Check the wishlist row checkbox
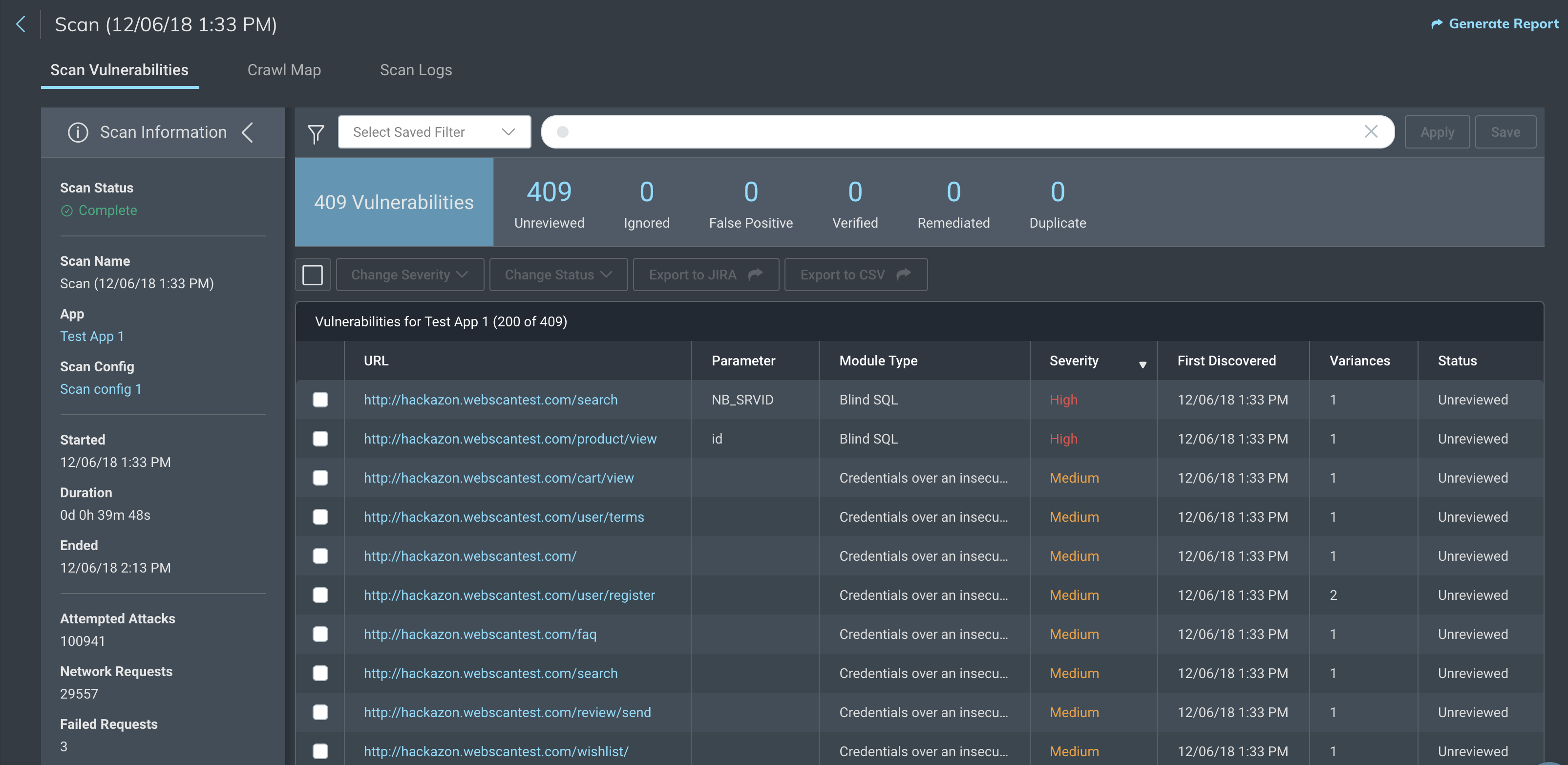1568x765 pixels. tap(320, 752)
